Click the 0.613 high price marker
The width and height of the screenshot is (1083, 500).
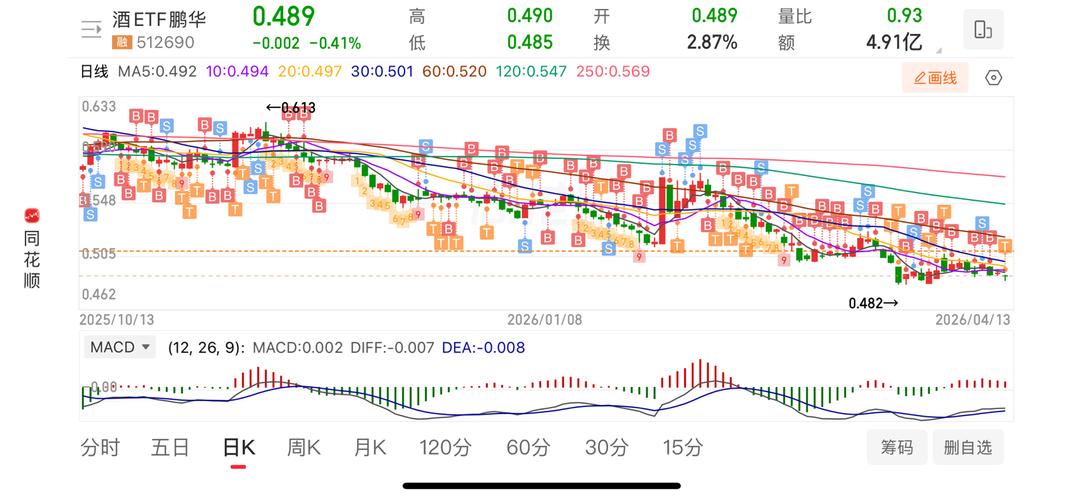291,107
